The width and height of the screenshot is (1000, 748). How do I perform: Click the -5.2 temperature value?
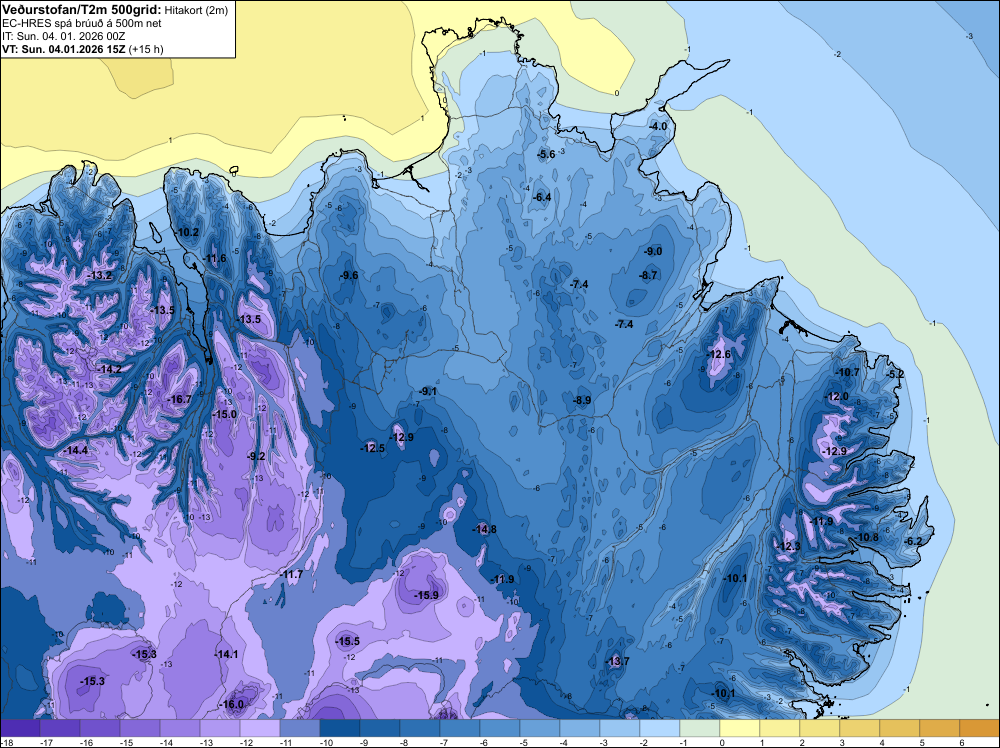tap(895, 374)
